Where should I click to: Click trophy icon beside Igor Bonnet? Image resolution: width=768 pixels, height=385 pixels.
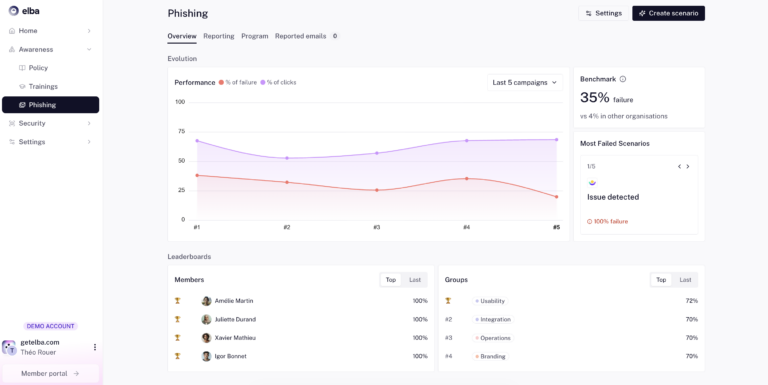click(x=177, y=356)
